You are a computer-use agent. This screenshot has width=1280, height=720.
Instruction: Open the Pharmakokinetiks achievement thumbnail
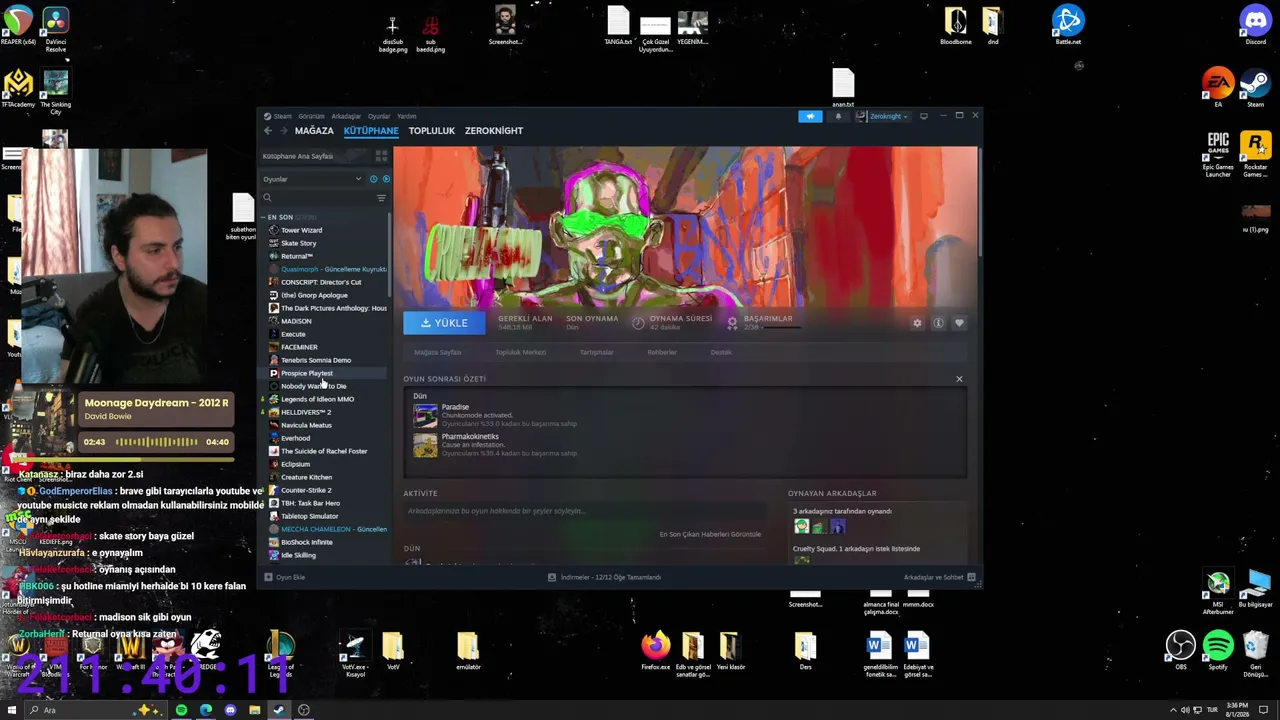point(425,445)
